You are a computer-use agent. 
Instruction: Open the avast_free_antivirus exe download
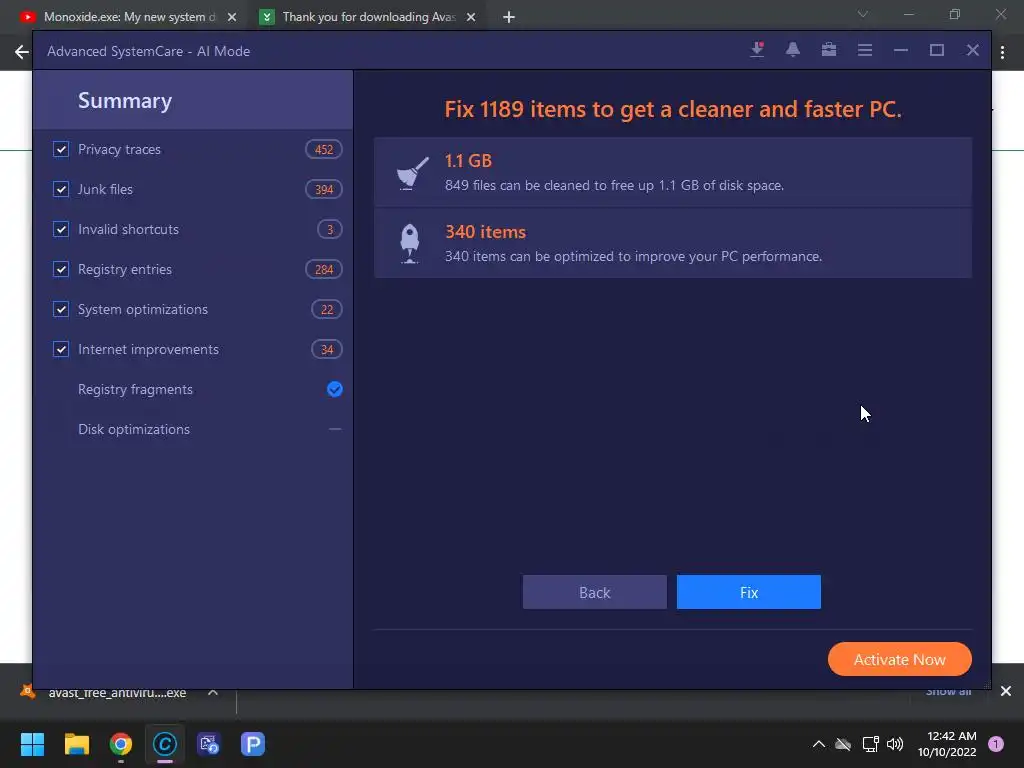(x=118, y=693)
